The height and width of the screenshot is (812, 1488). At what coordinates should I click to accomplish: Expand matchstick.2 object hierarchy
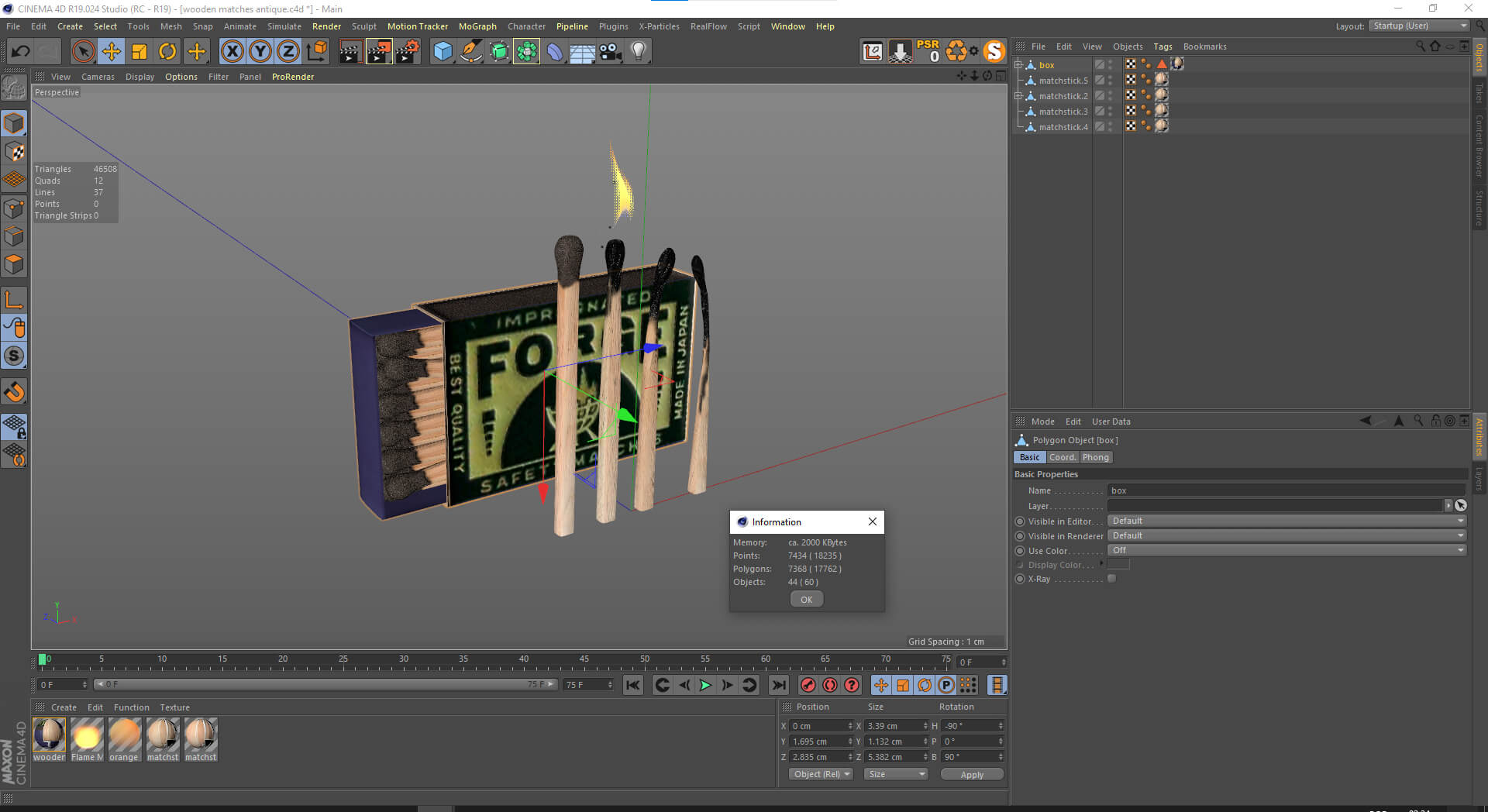pos(1018,96)
